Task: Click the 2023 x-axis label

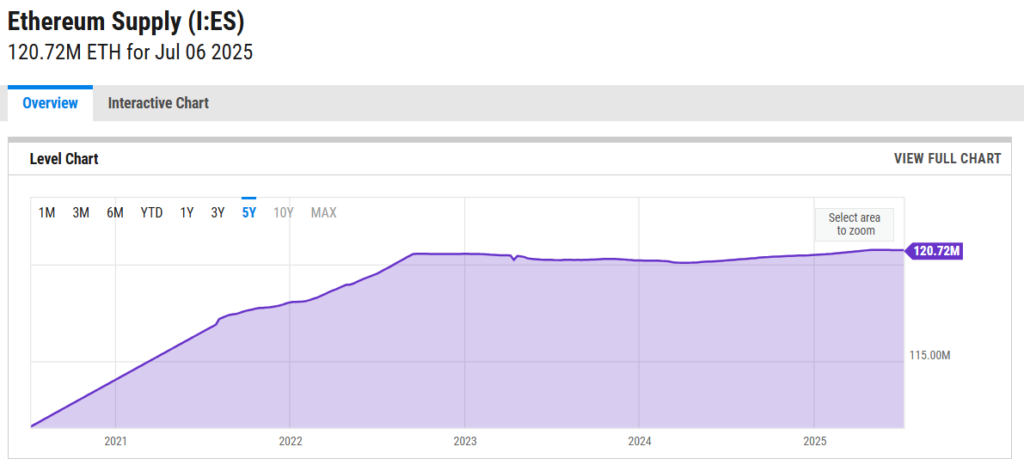Action: [465, 441]
